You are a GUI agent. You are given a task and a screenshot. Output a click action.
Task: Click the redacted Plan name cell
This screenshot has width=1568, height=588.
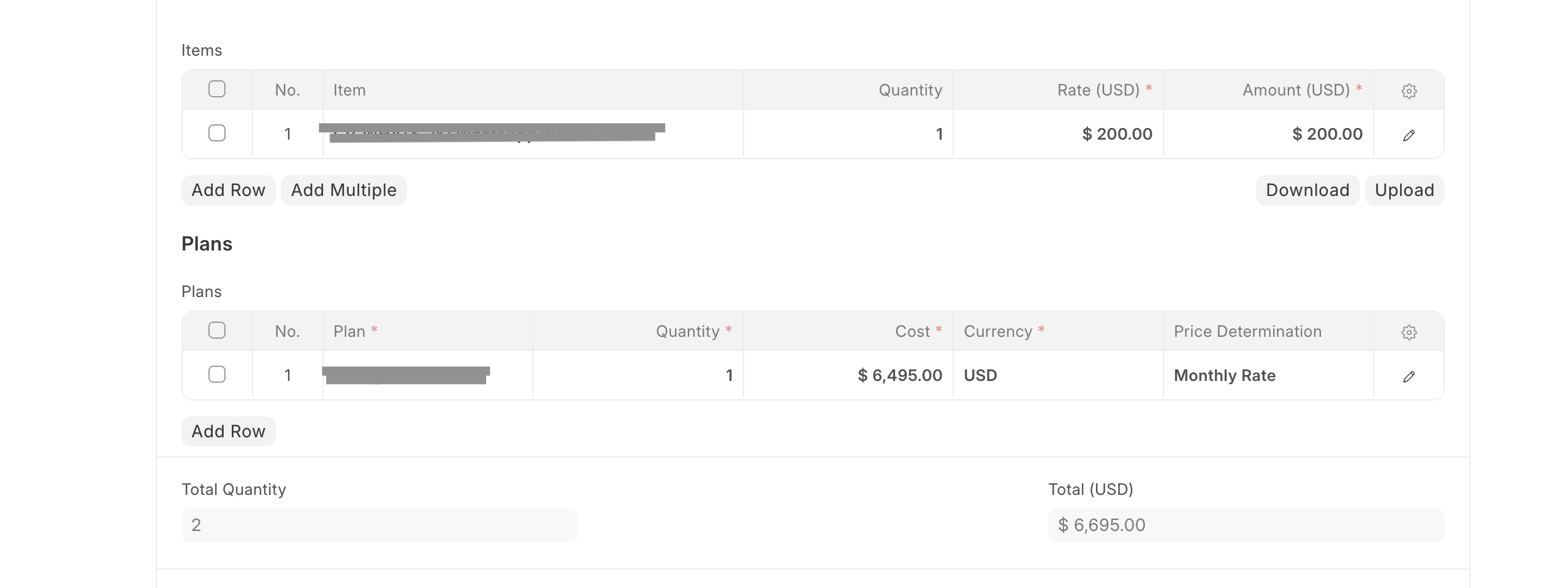click(x=427, y=375)
